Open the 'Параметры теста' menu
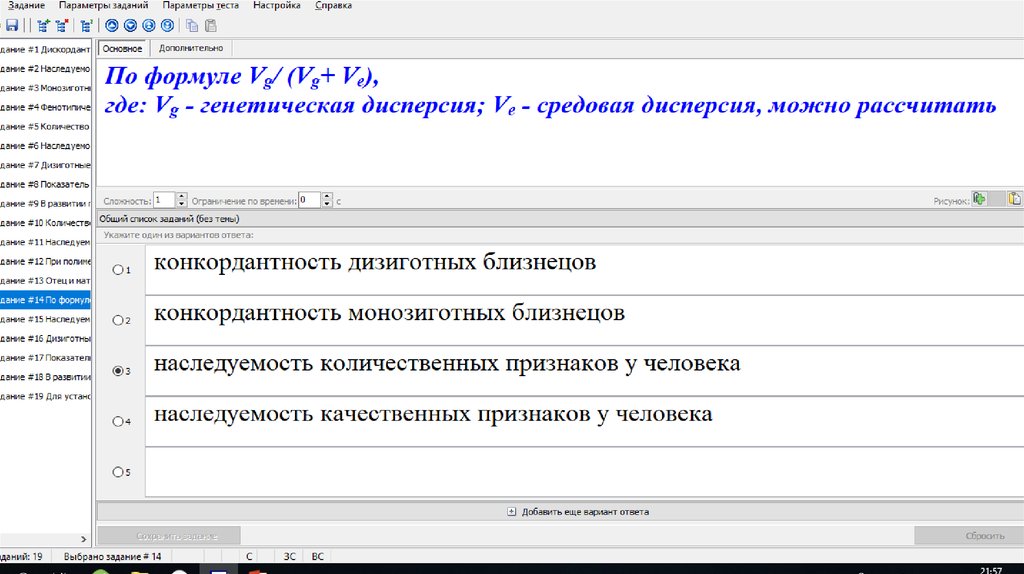 click(200, 6)
